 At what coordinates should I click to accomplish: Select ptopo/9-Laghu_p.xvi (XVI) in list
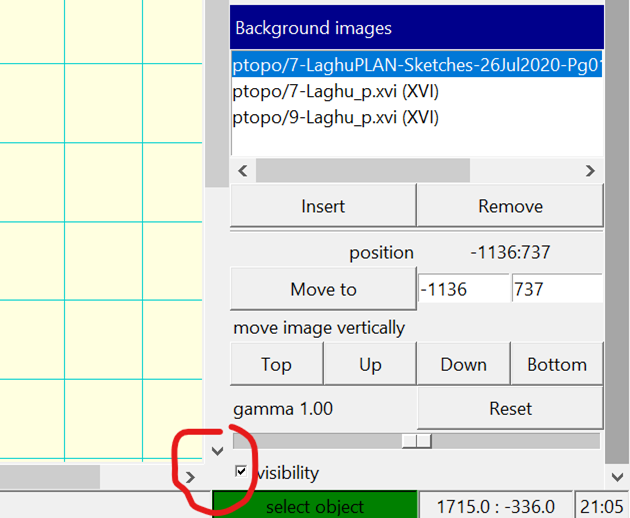pyautogui.click(x=335, y=117)
